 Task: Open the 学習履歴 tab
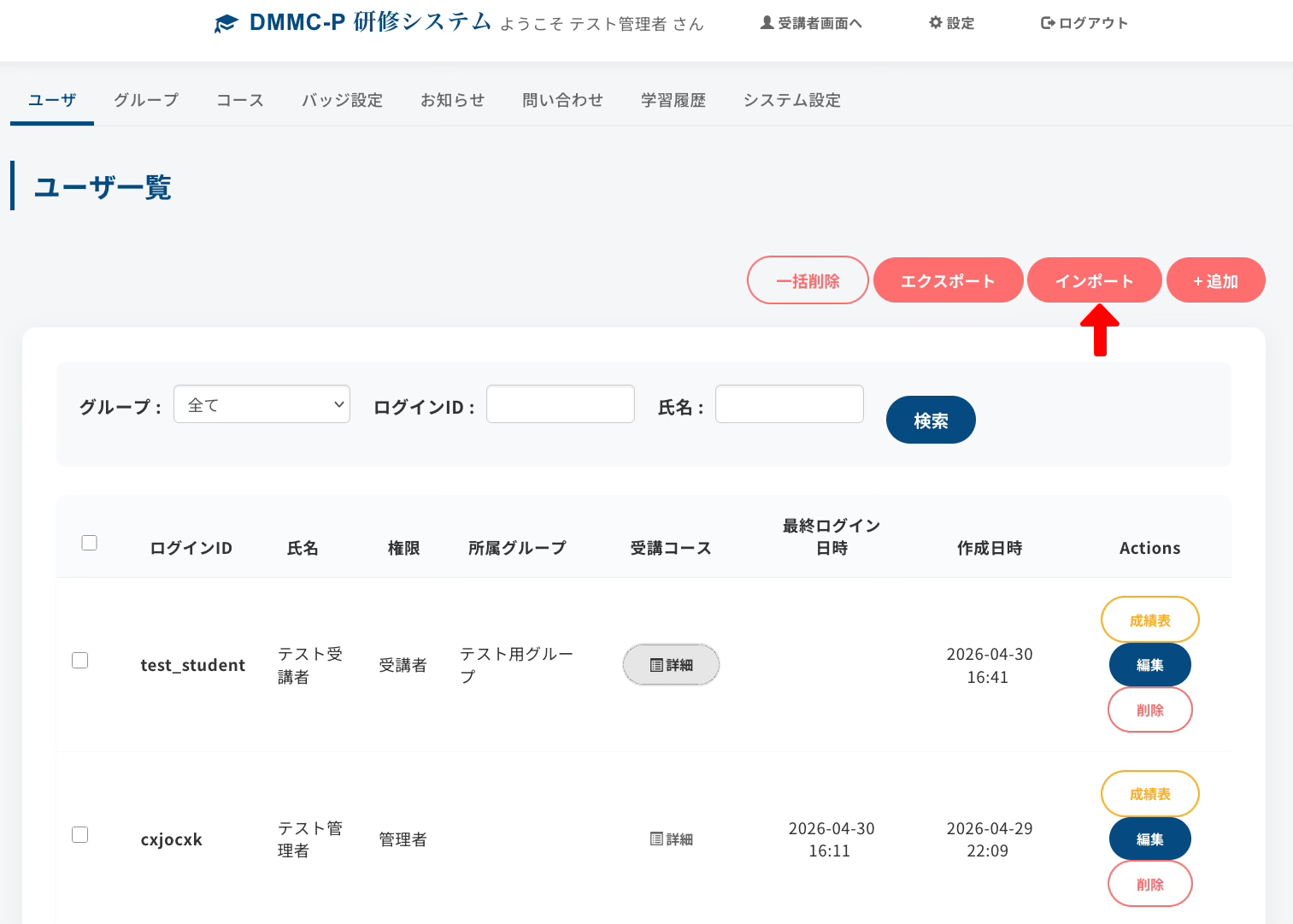click(x=673, y=100)
